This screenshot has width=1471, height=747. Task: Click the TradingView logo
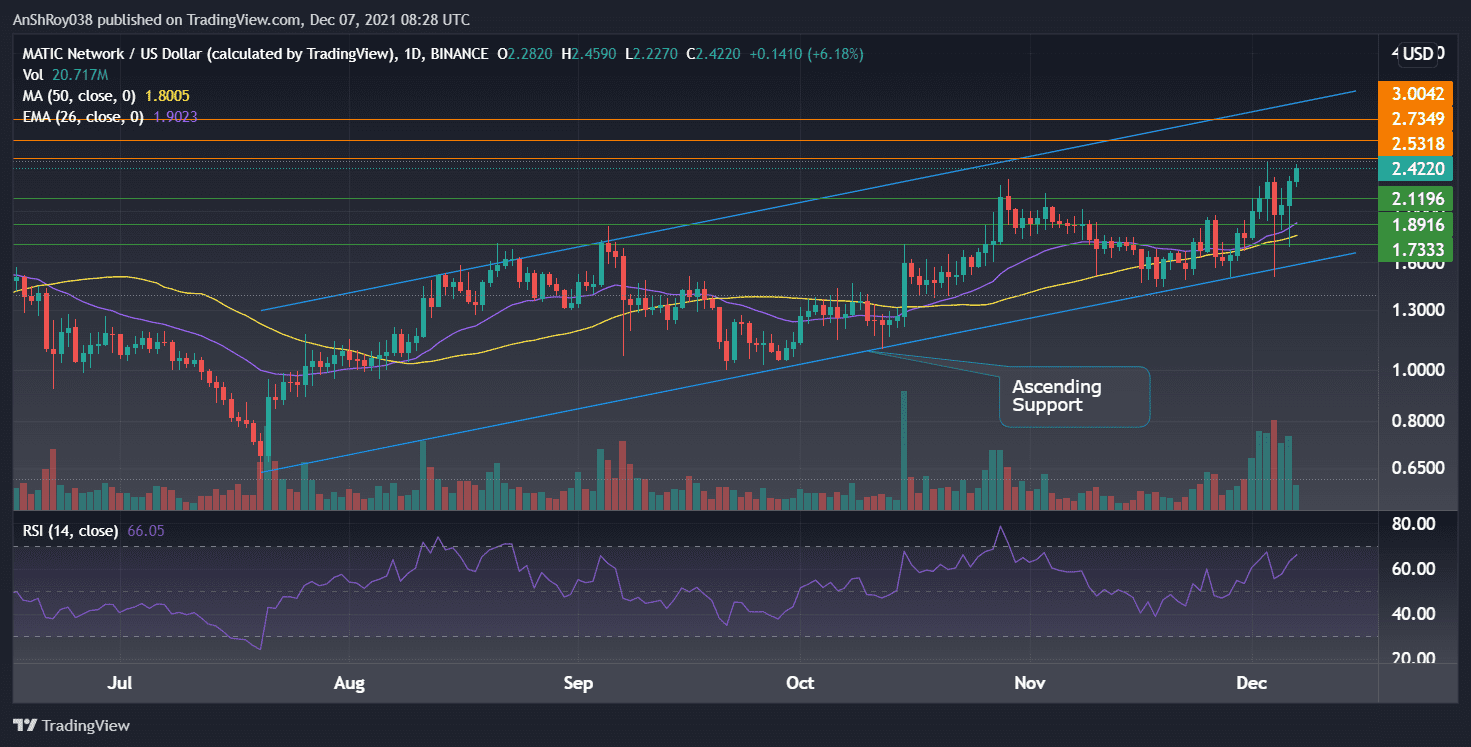click(x=70, y=725)
